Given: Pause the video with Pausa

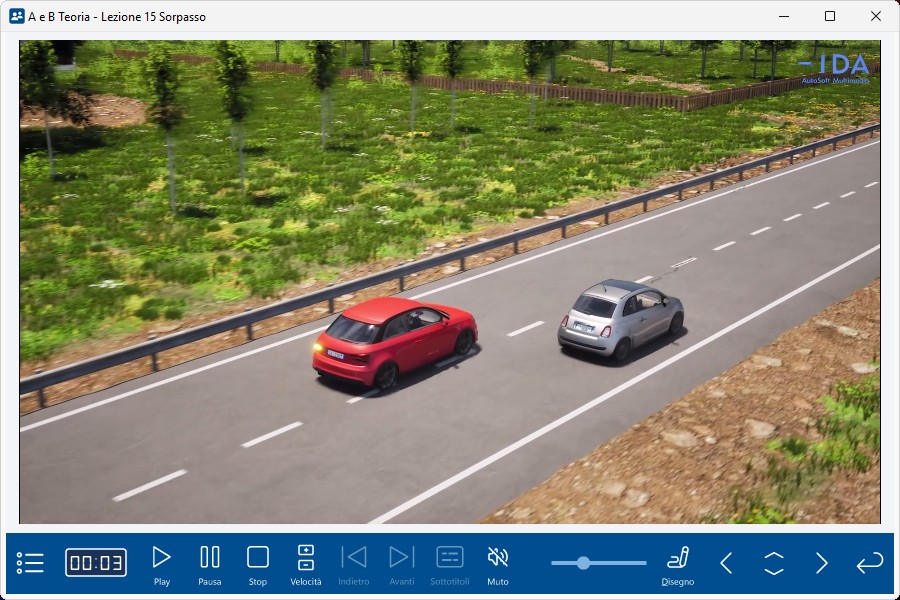Looking at the screenshot, I should tap(210, 558).
